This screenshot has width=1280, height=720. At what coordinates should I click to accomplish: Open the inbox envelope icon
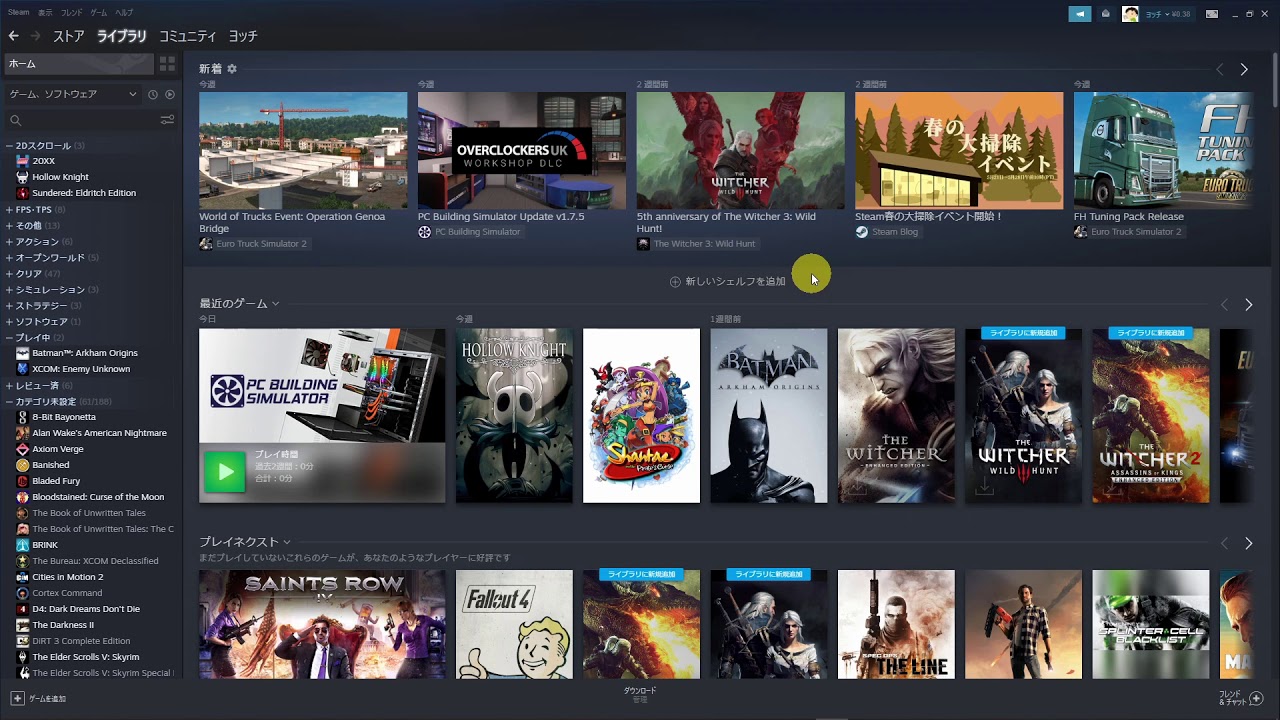point(1105,14)
